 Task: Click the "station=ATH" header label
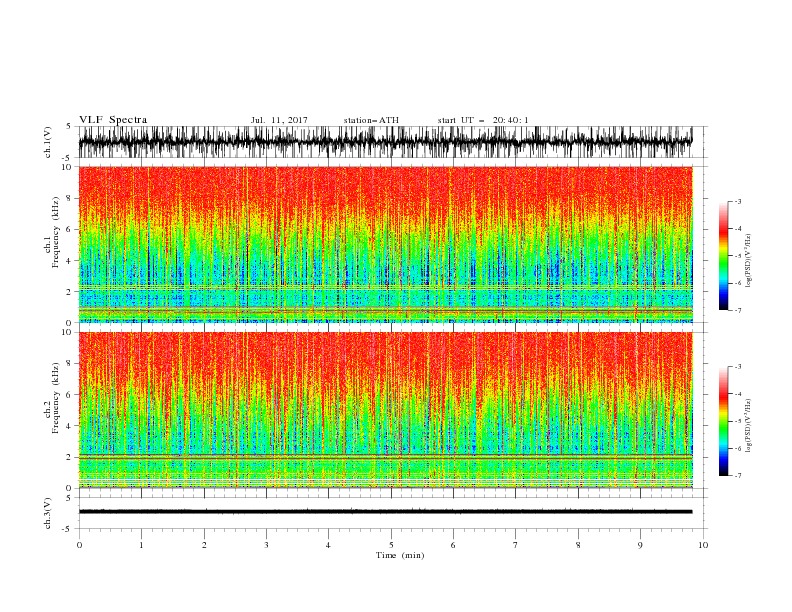pyautogui.click(x=371, y=120)
